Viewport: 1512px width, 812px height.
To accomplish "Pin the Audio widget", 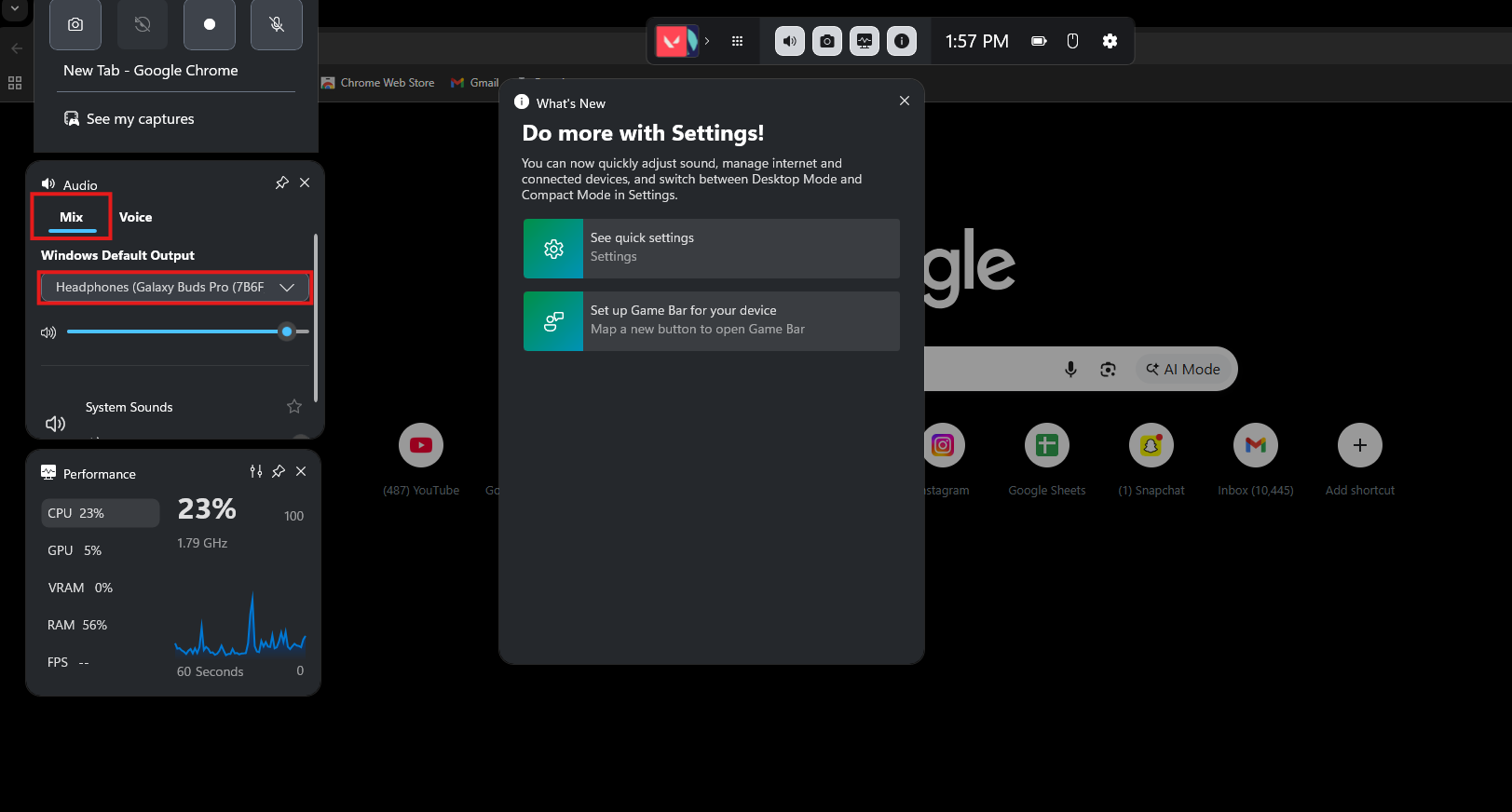I will click(x=281, y=183).
